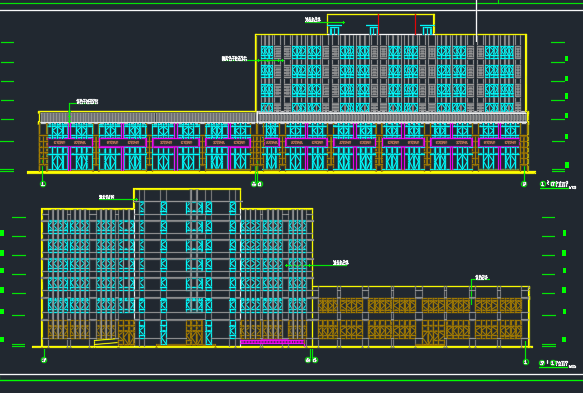Select the paired axis bubbles under upper elevation center
583x393 pixels.
[257, 184]
